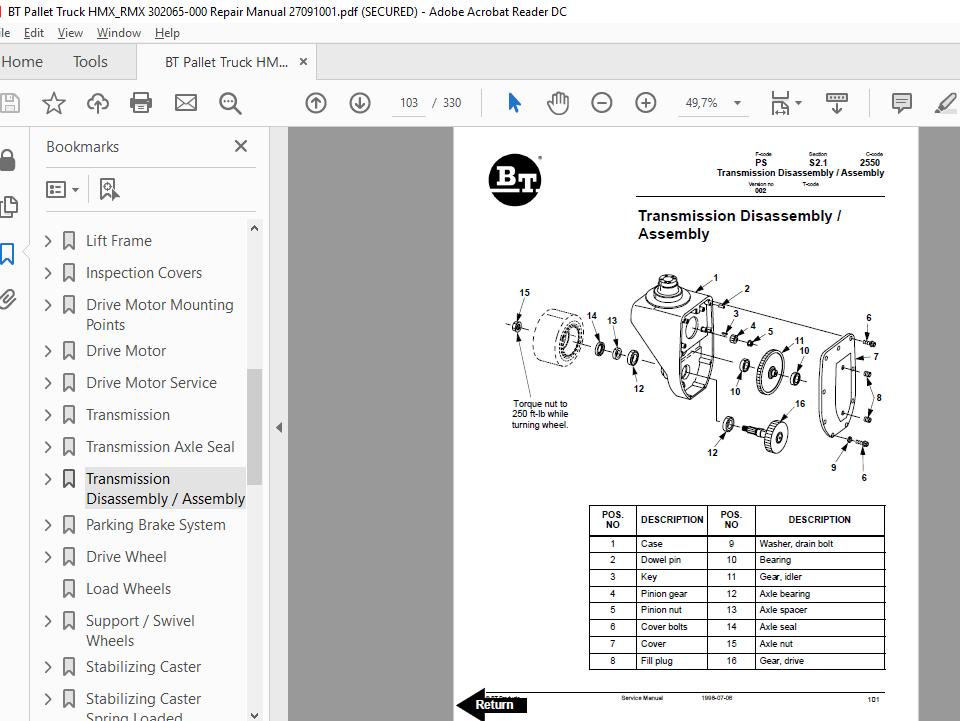The image size is (960, 721).
Task: Open page display options dropdown arrow
Action: tap(798, 103)
